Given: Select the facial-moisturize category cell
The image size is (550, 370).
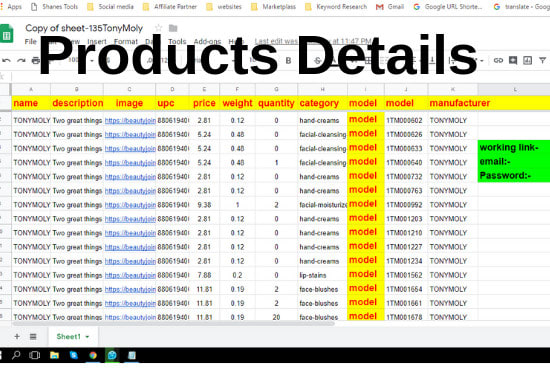Looking at the screenshot, I should (x=322, y=205).
